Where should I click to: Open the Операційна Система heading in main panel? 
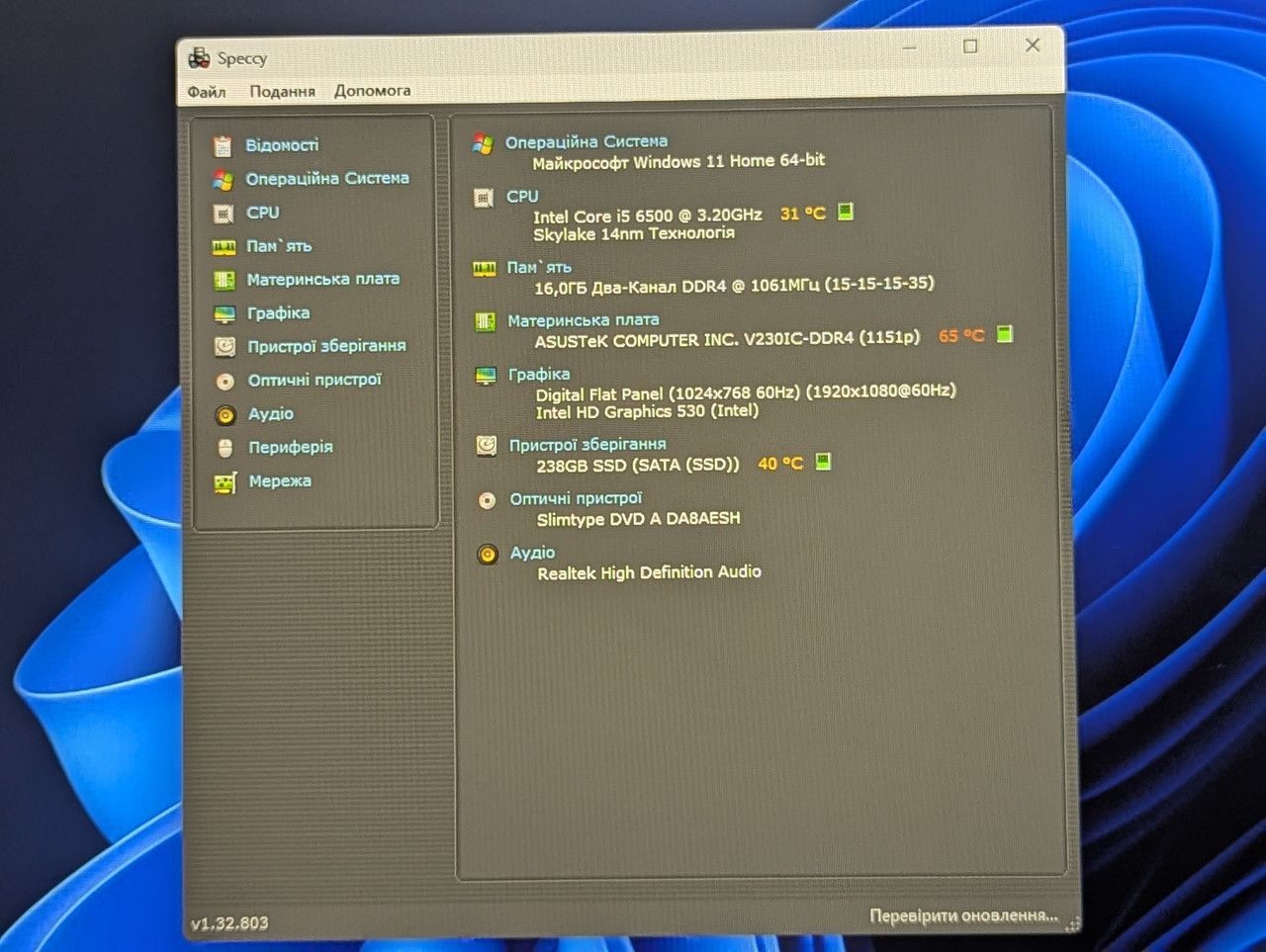[587, 141]
